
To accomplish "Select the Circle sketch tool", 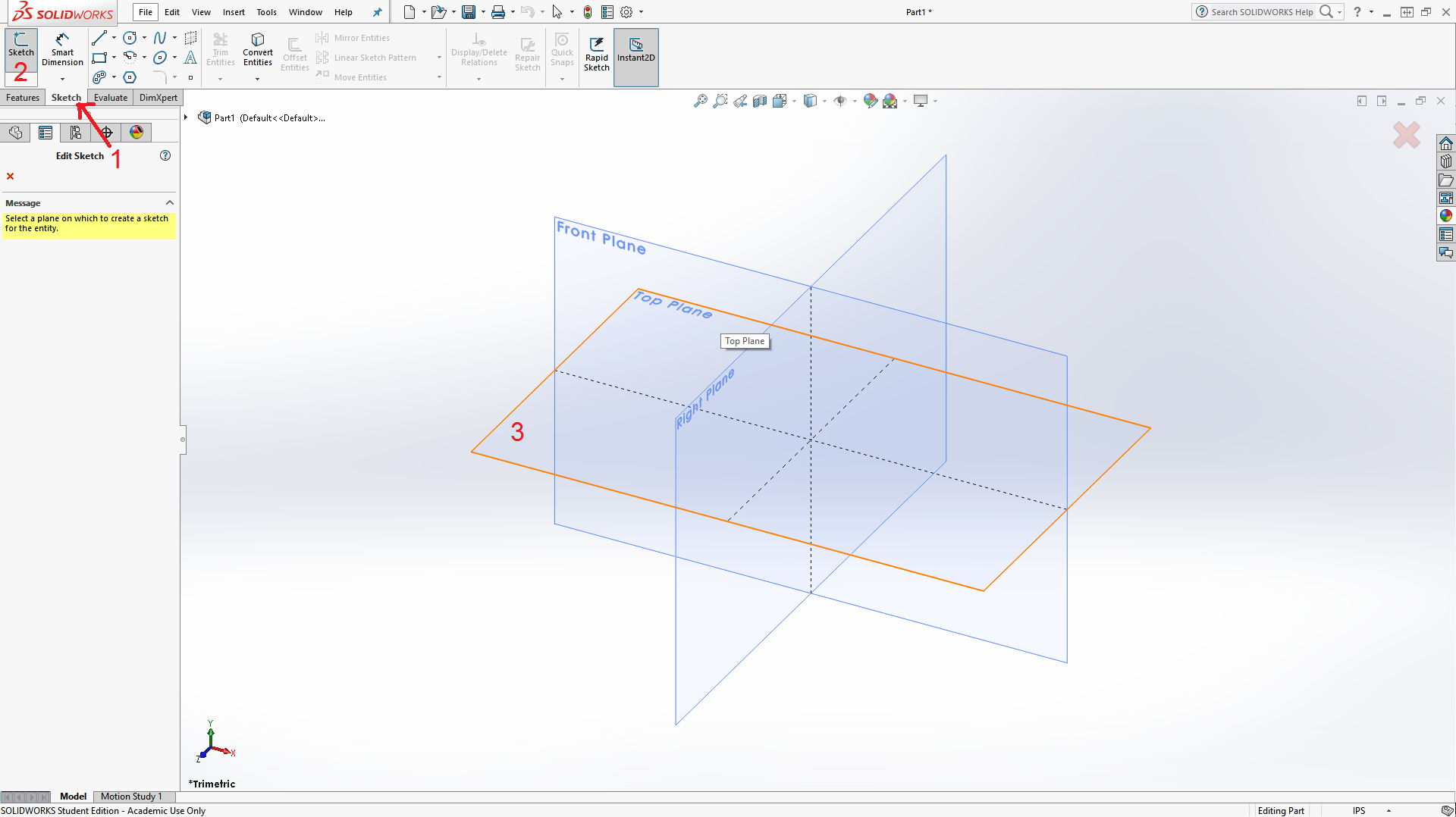I will pos(130,38).
